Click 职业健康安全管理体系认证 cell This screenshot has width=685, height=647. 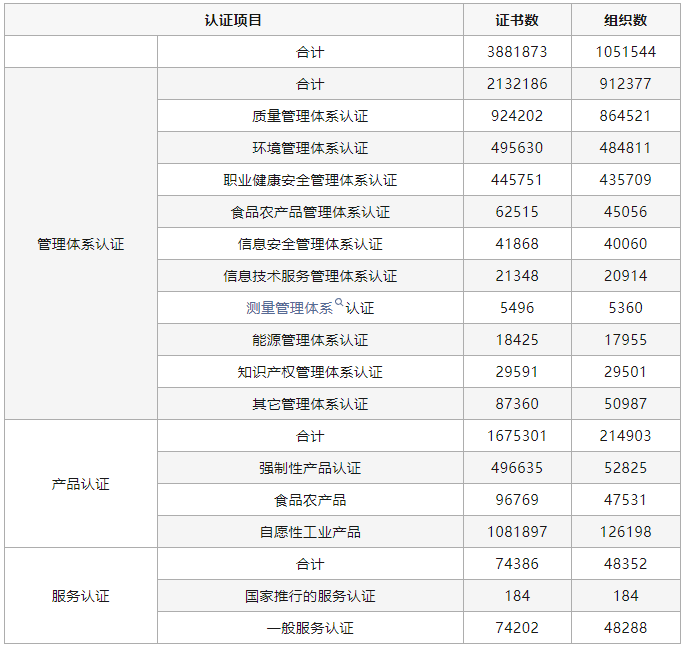pyautogui.click(x=310, y=180)
